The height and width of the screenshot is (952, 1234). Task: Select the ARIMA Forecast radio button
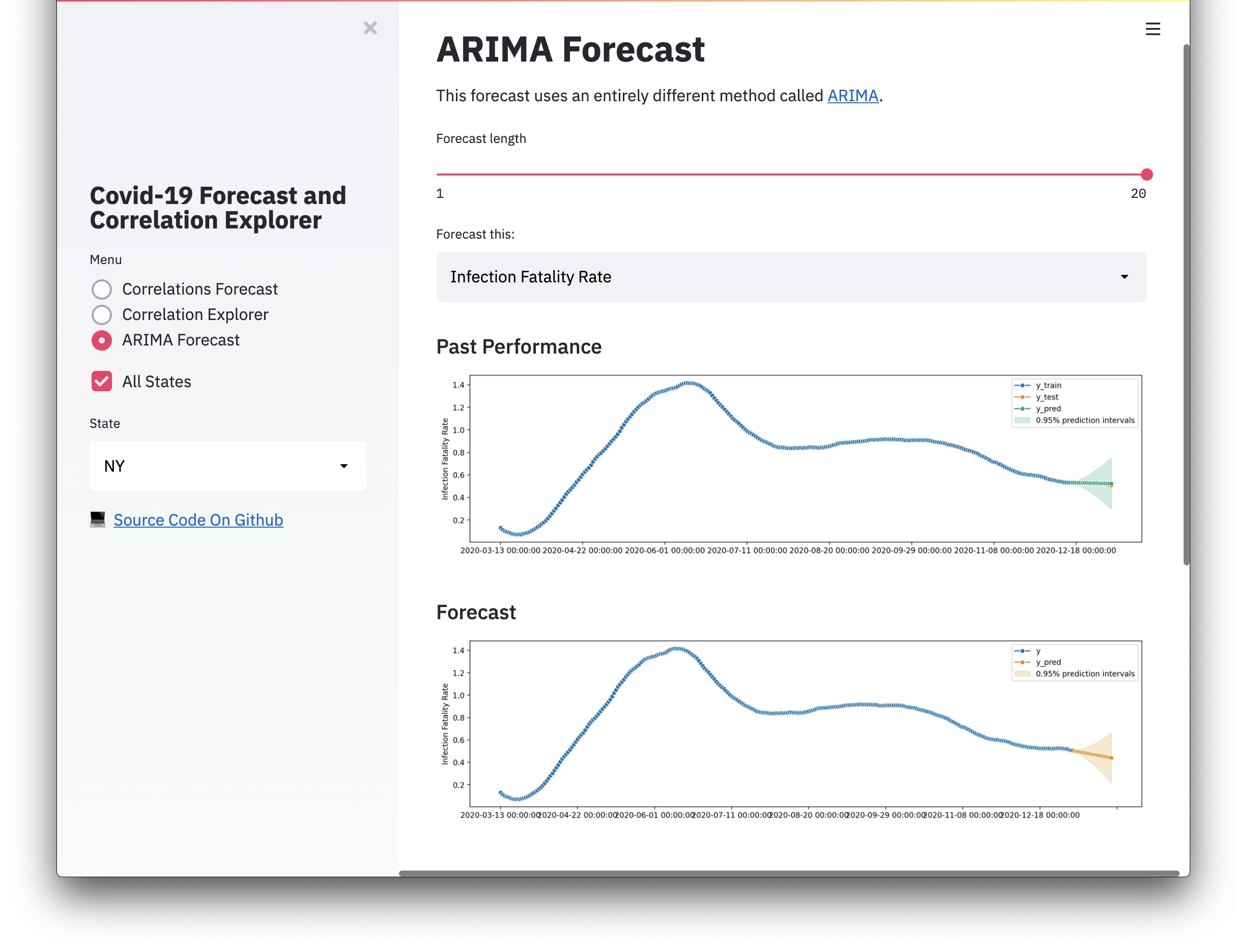tap(102, 340)
